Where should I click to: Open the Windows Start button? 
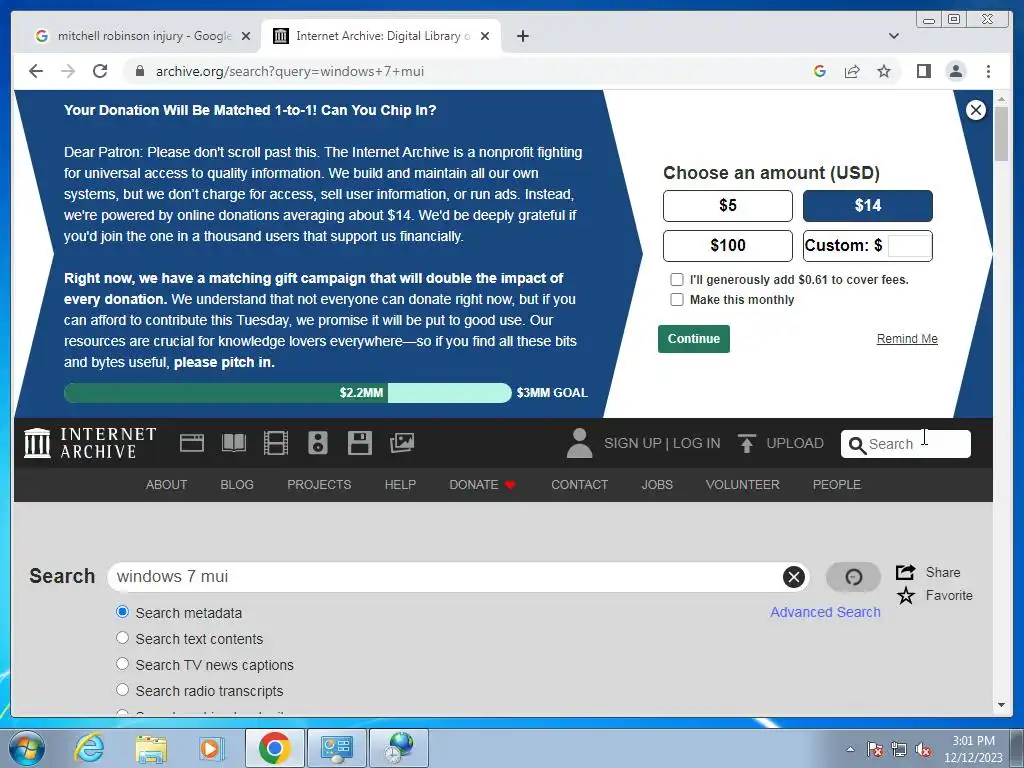(27, 748)
